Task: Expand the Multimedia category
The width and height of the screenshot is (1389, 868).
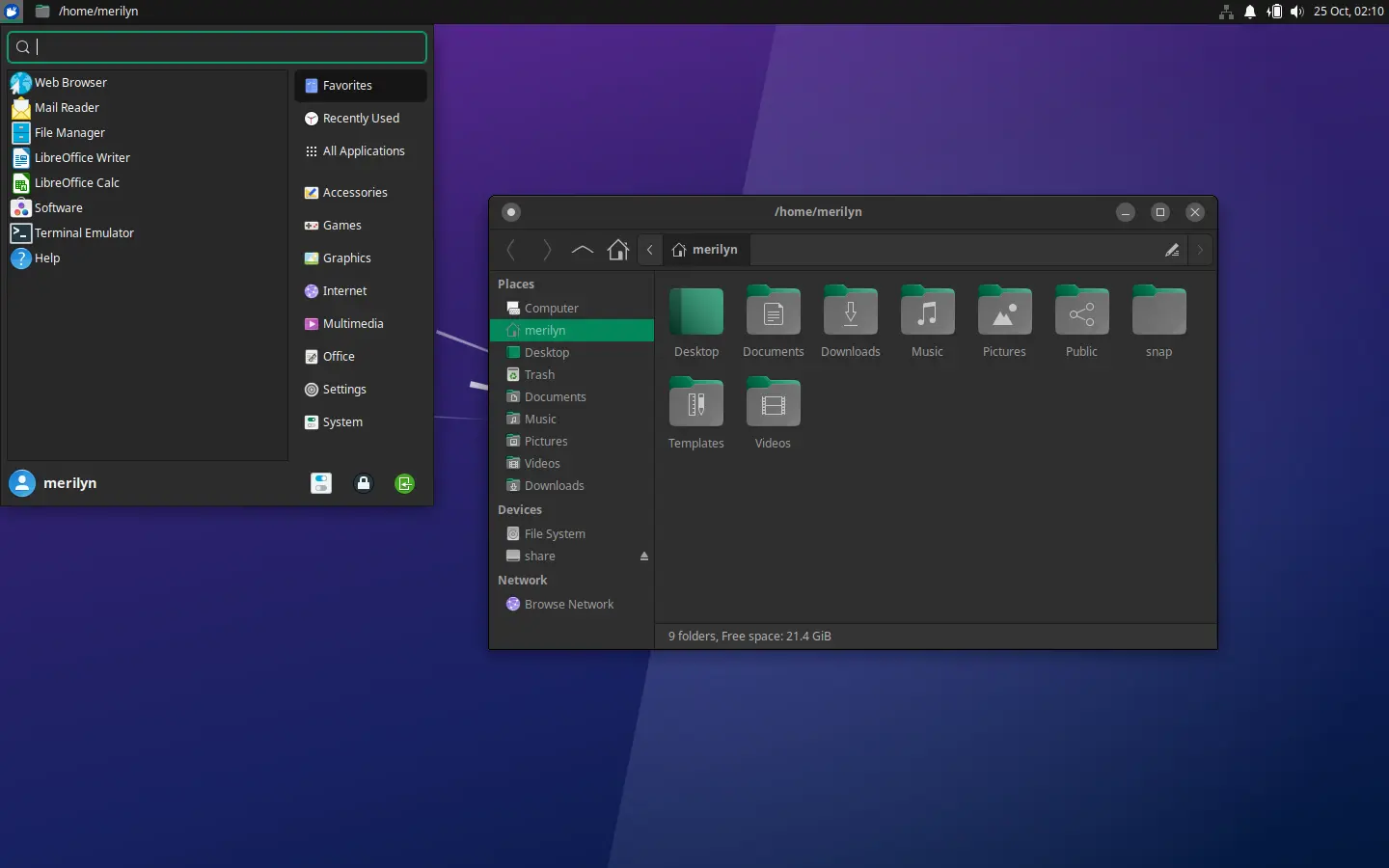Action: (352, 324)
